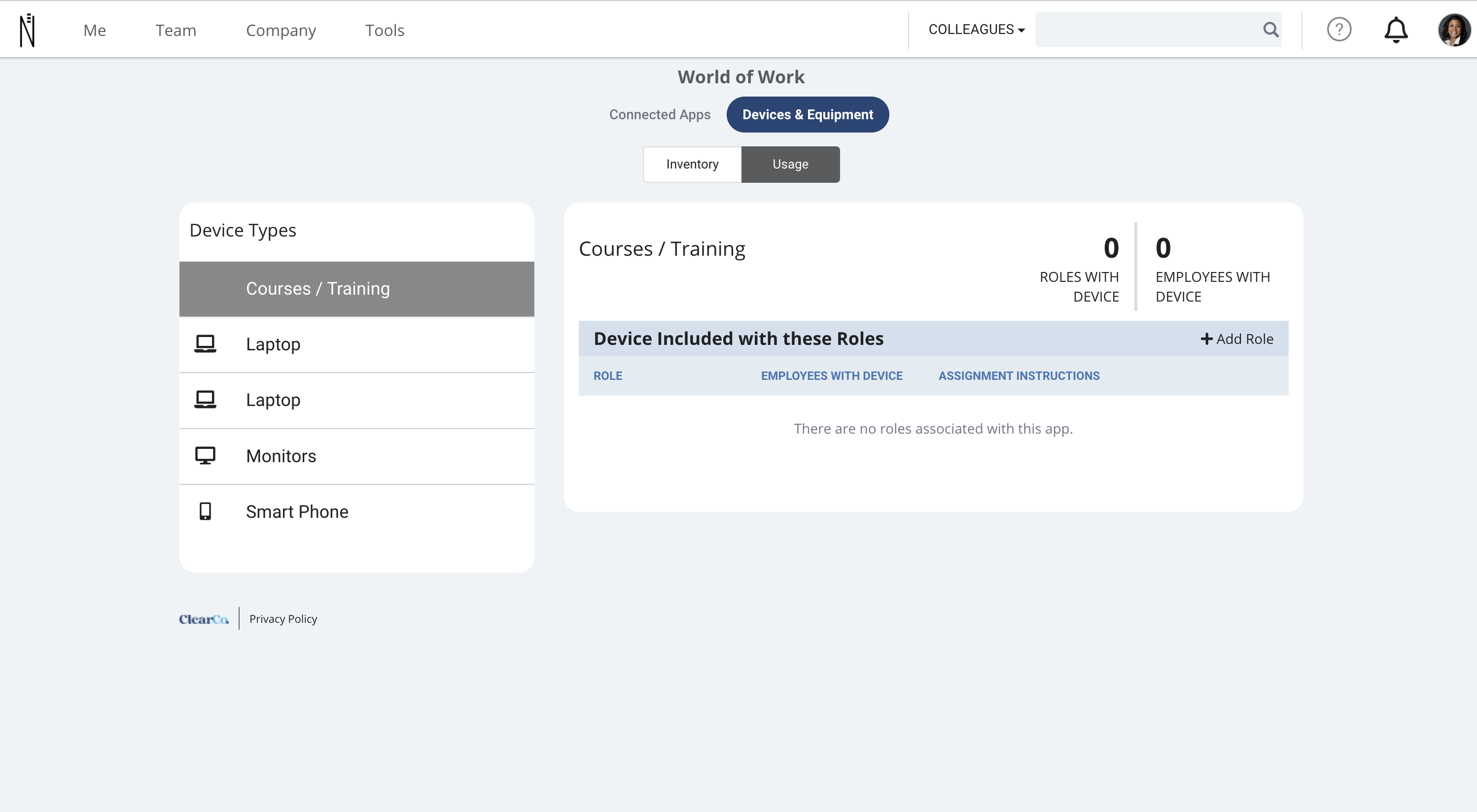1477x812 pixels.
Task: Click the Device Types heading
Action: pyautogui.click(x=243, y=231)
